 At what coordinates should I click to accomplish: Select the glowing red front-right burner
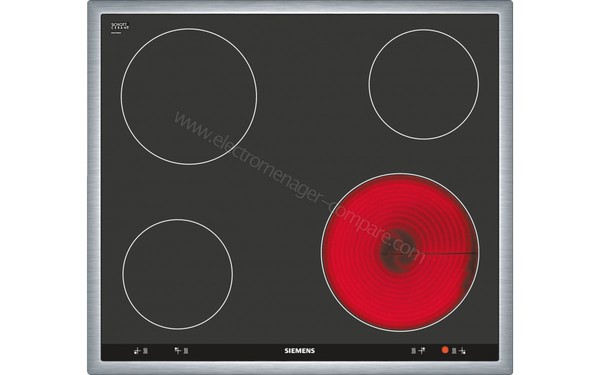(400, 253)
